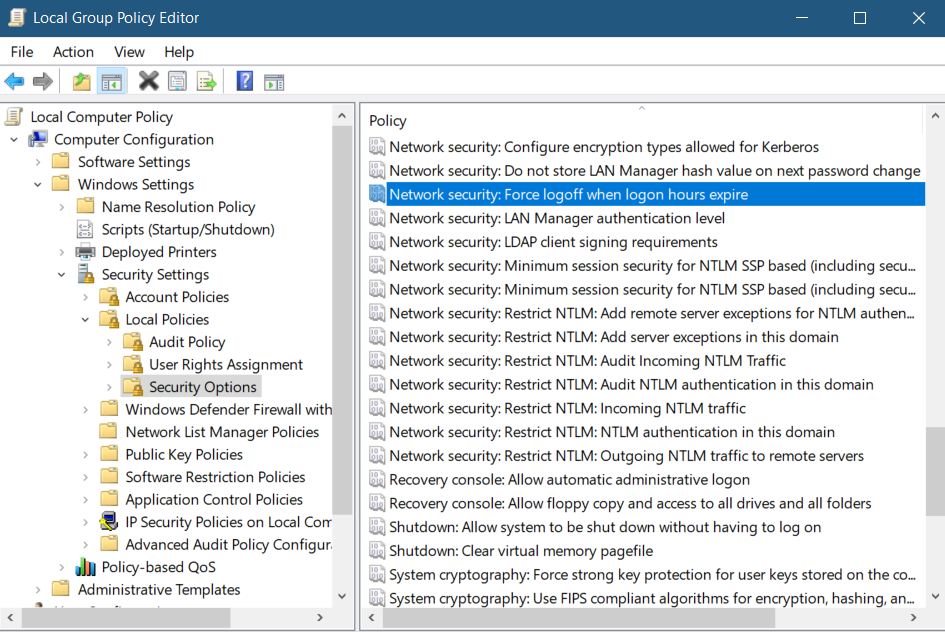Open Properties using the toolbar icon

[178, 81]
